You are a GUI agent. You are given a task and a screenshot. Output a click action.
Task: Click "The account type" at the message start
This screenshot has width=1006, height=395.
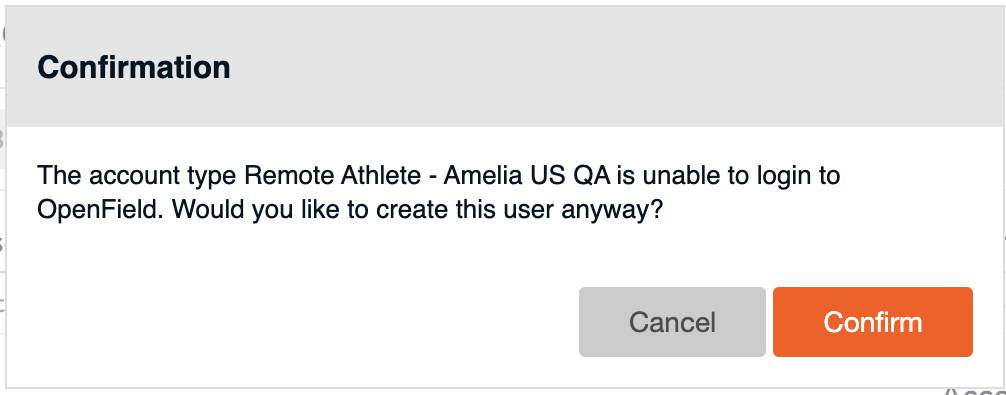point(138,175)
